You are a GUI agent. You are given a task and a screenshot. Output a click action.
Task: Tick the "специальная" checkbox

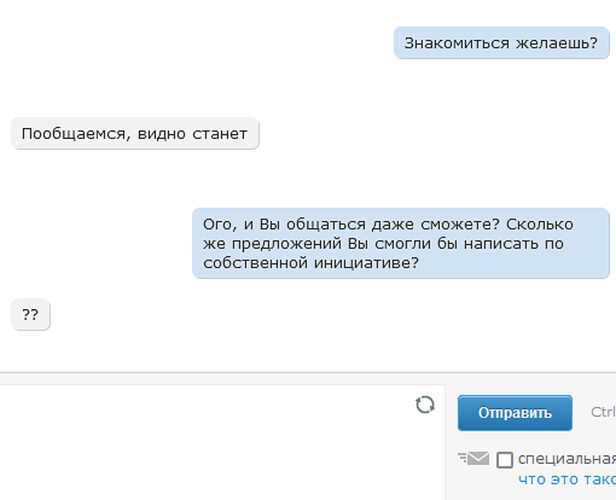point(505,460)
